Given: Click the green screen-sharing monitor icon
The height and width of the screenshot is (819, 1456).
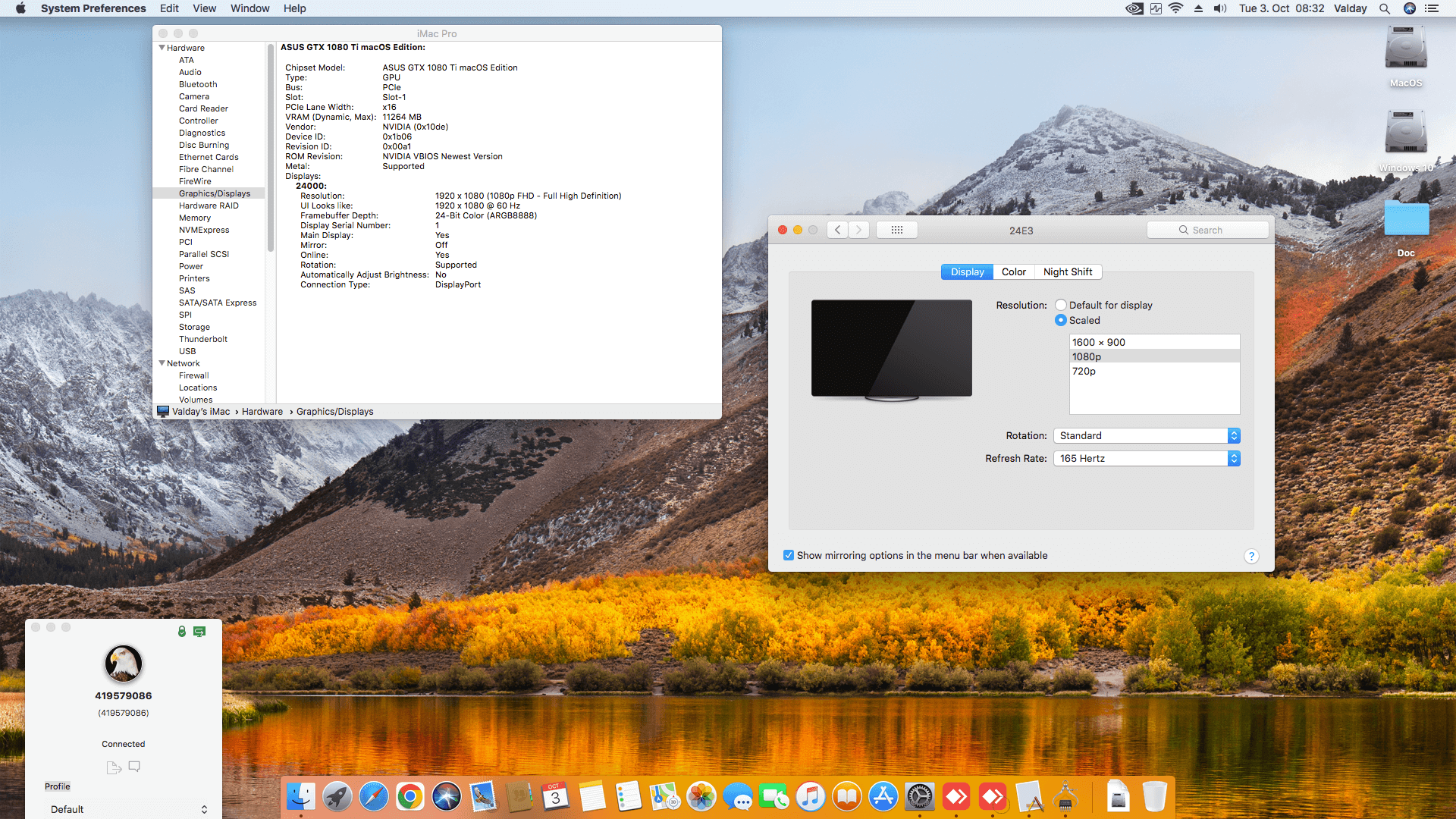Looking at the screenshot, I should pos(199,631).
